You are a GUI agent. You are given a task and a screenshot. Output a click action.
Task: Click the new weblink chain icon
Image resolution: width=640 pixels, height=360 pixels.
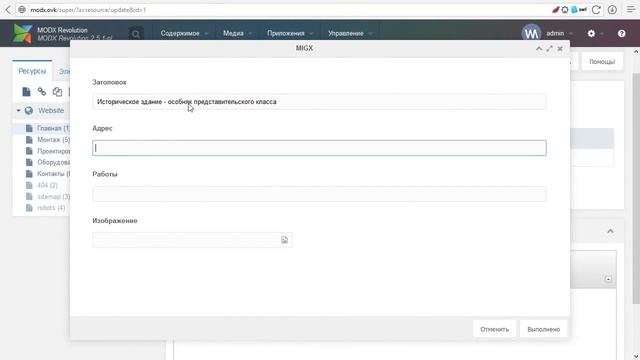(42, 92)
